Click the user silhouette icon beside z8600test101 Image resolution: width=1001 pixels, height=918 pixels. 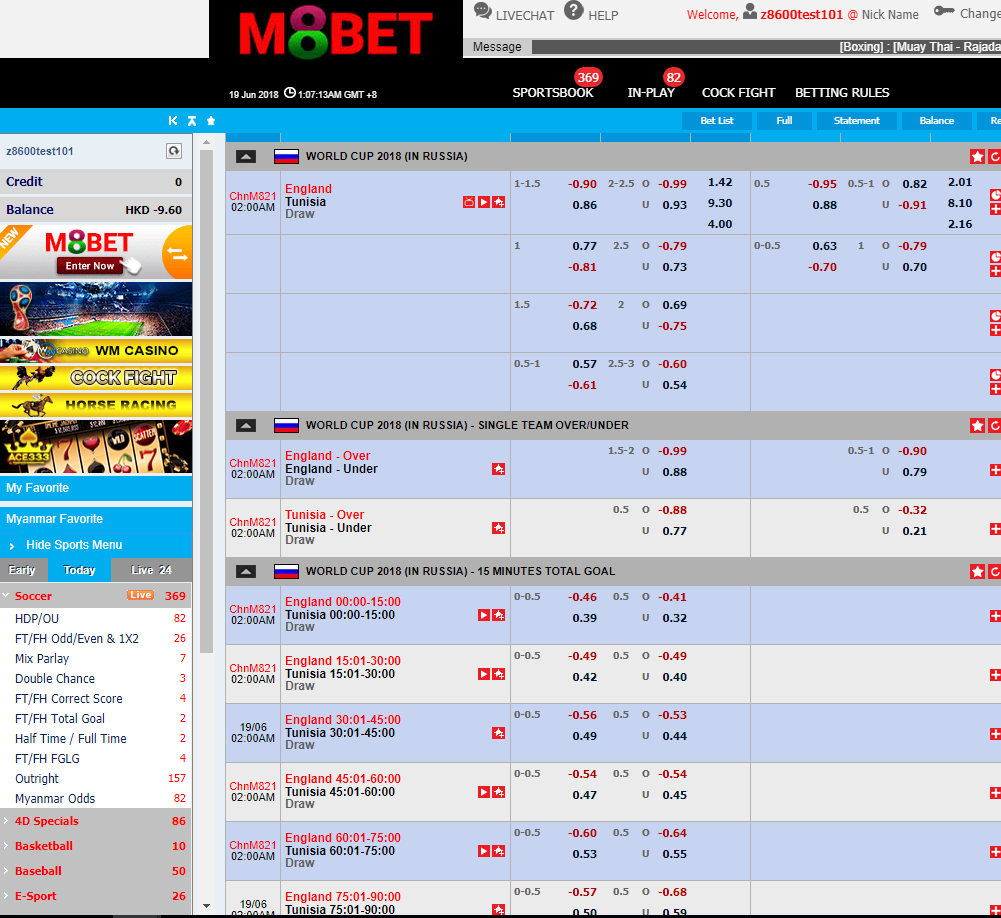pyautogui.click(x=750, y=11)
